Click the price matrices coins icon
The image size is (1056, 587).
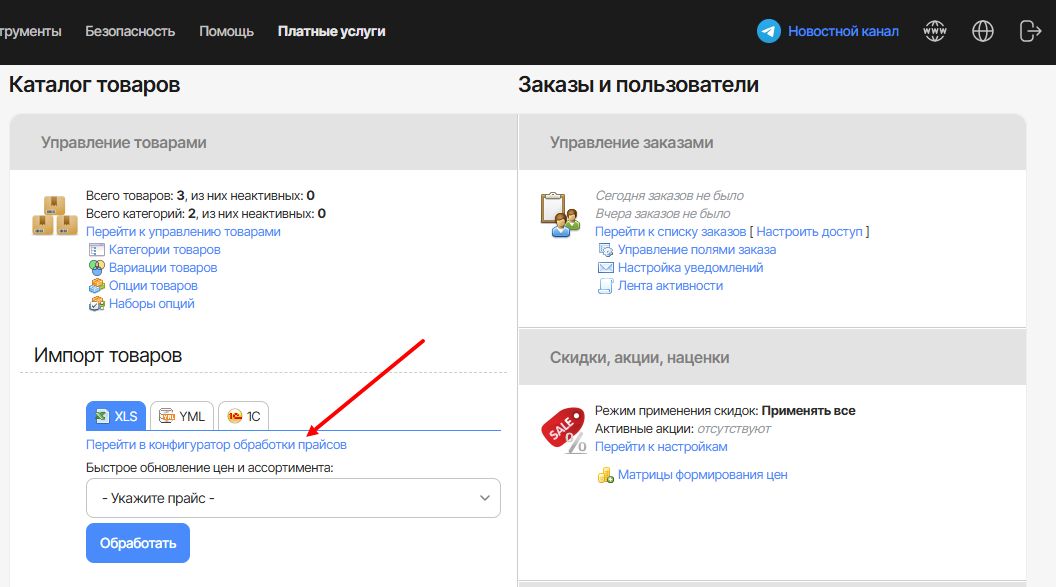pyautogui.click(x=605, y=475)
